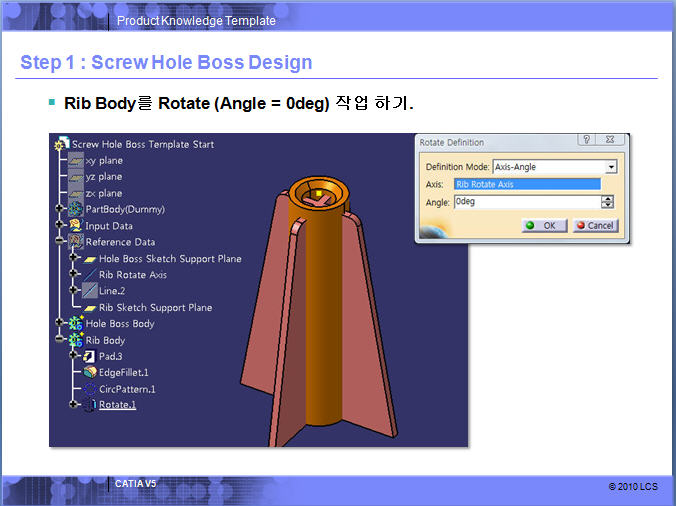Select the xy plane tree item

click(103, 160)
